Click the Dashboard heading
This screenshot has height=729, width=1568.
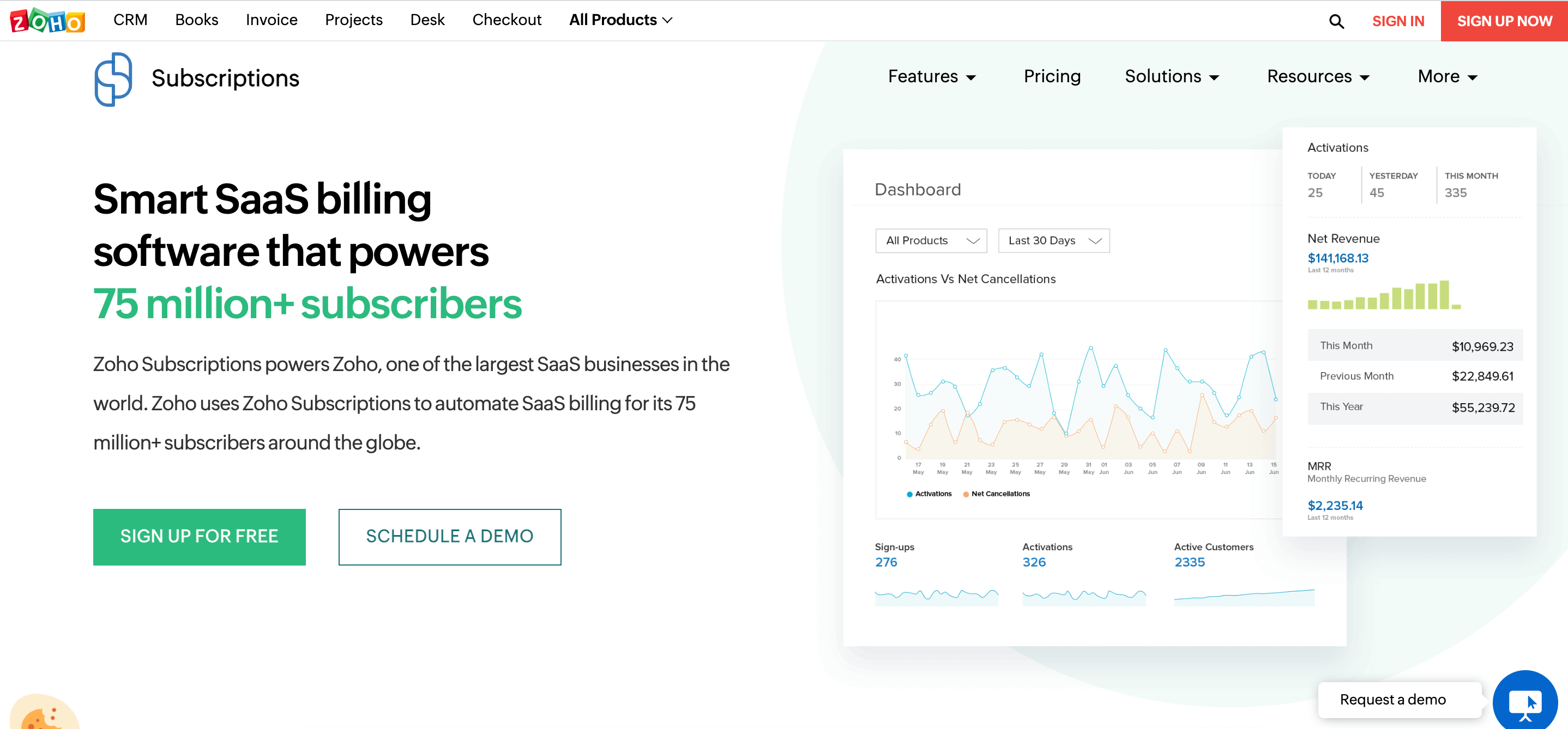coord(918,190)
